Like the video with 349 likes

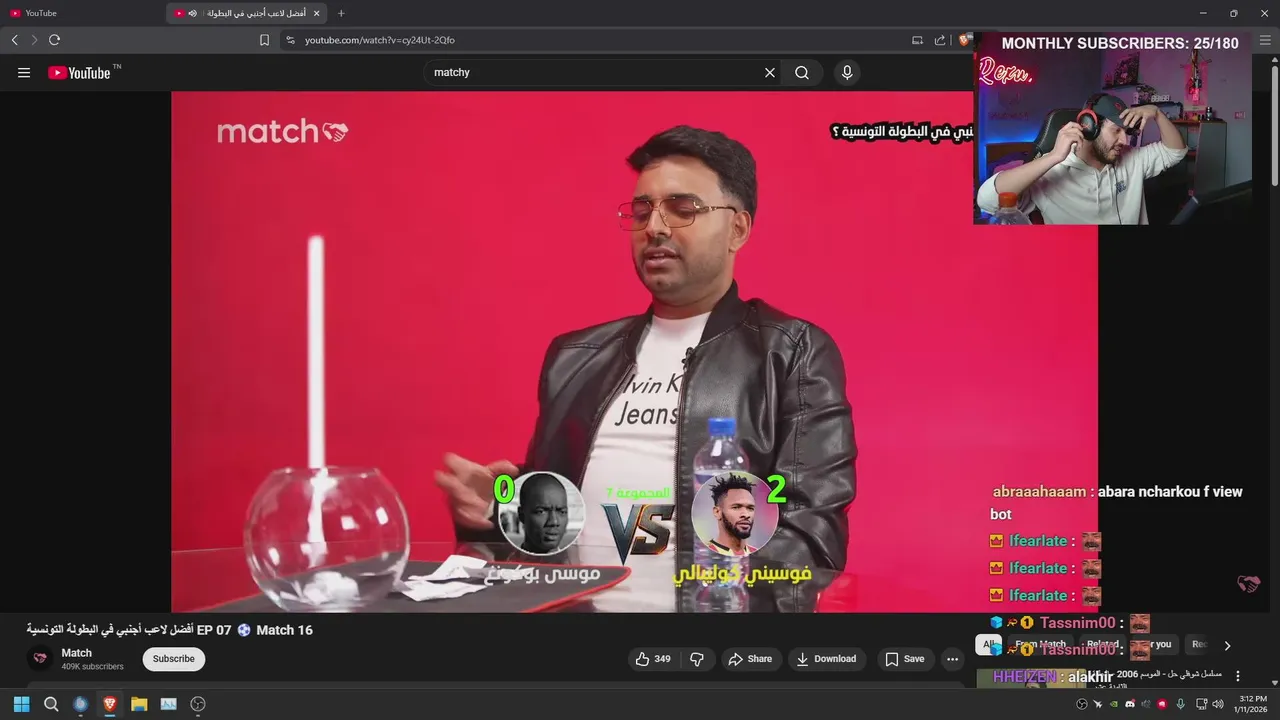click(x=652, y=659)
